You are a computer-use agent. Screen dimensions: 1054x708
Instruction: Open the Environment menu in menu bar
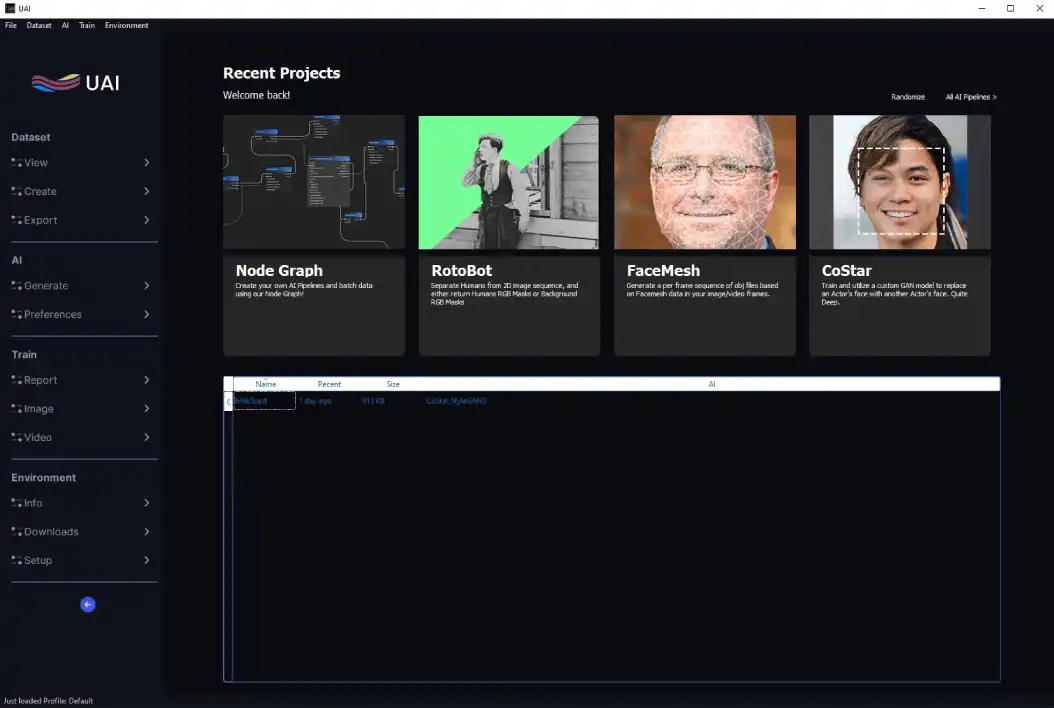pos(126,25)
